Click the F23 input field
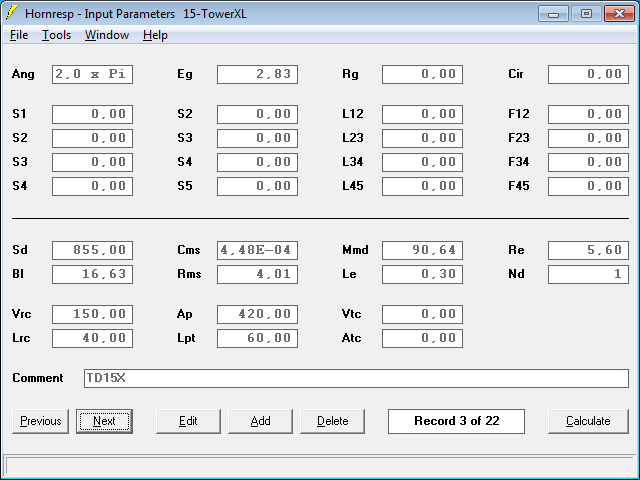This screenshot has height=480, width=640. point(588,138)
